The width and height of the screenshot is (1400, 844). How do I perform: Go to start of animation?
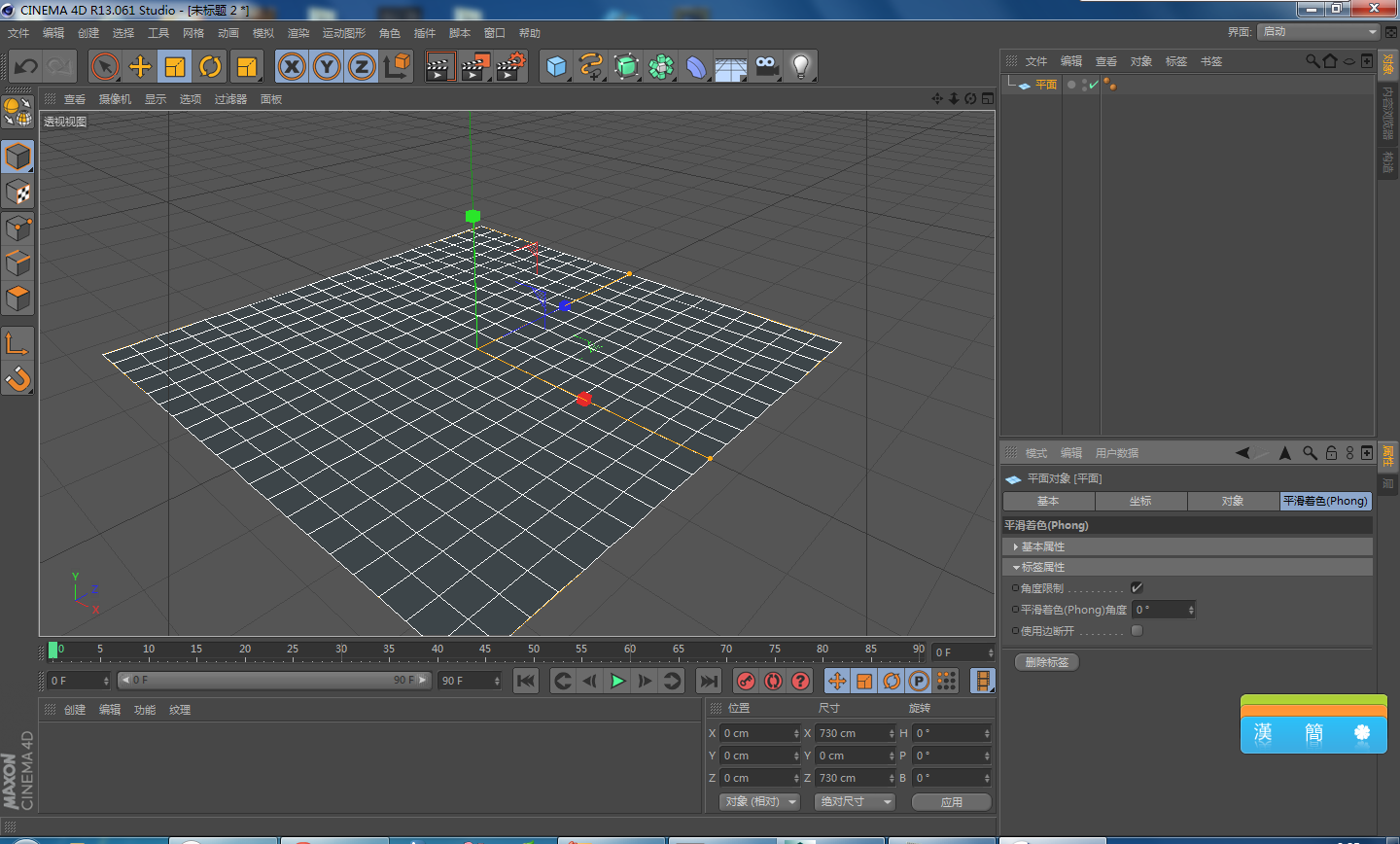(526, 681)
